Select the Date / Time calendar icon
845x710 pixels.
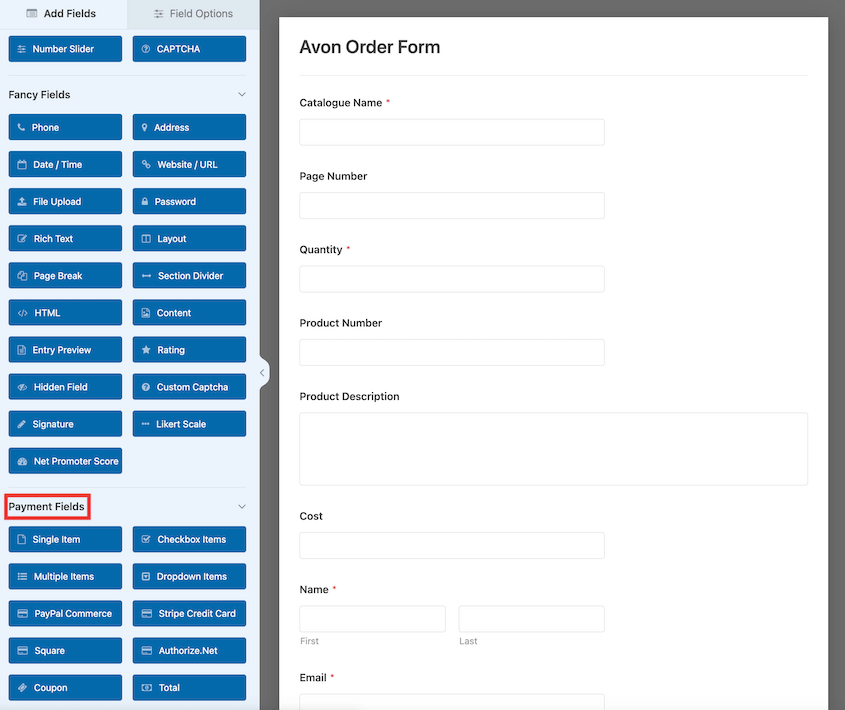(x=22, y=164)
